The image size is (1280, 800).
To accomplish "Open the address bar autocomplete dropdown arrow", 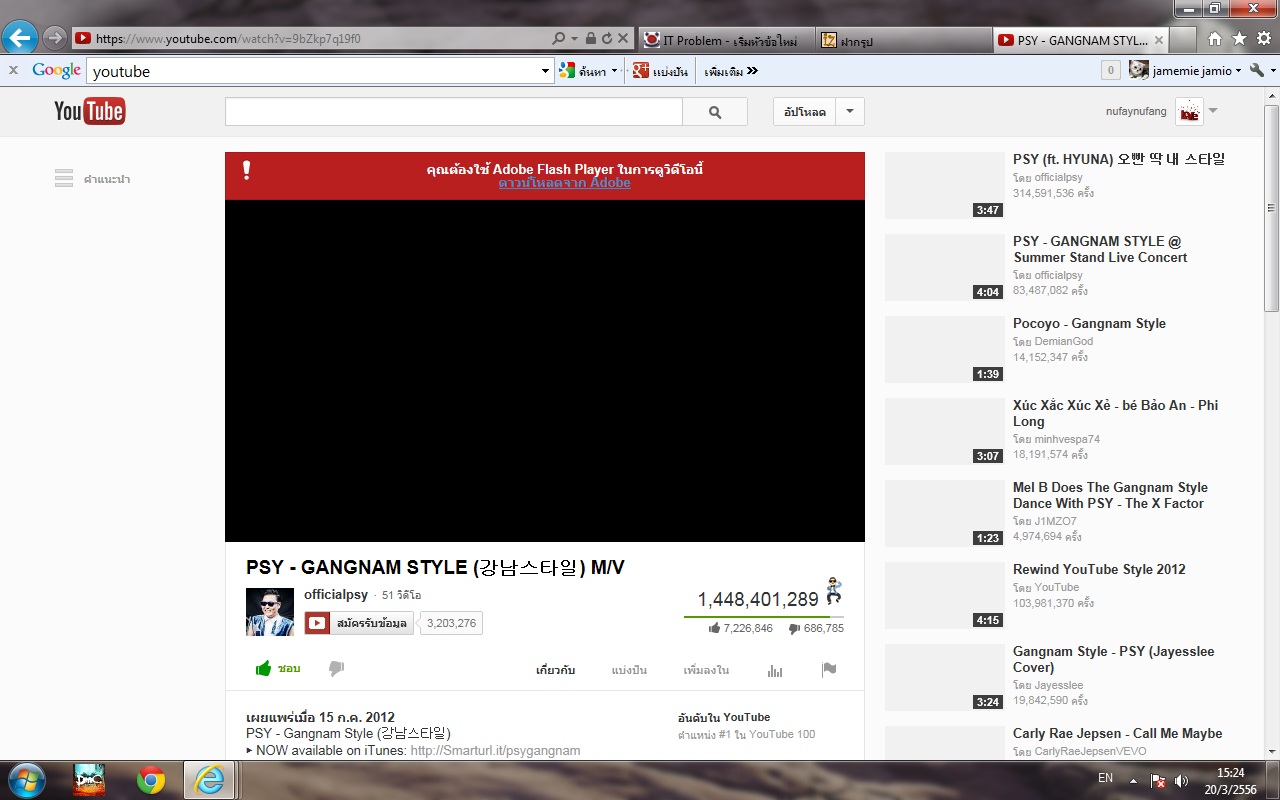I will click(575, 39).
